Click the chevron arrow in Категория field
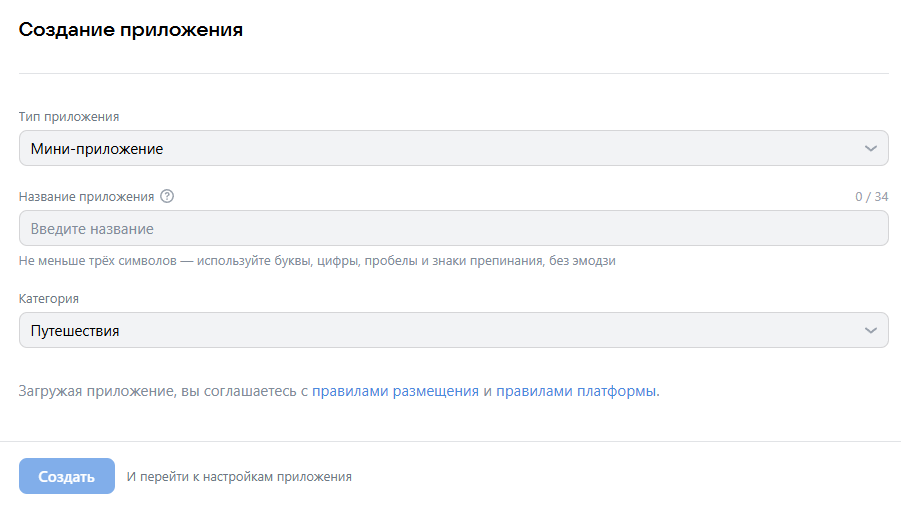The width and height of the screenshot is (901, 514). click(x=870, y=330)
